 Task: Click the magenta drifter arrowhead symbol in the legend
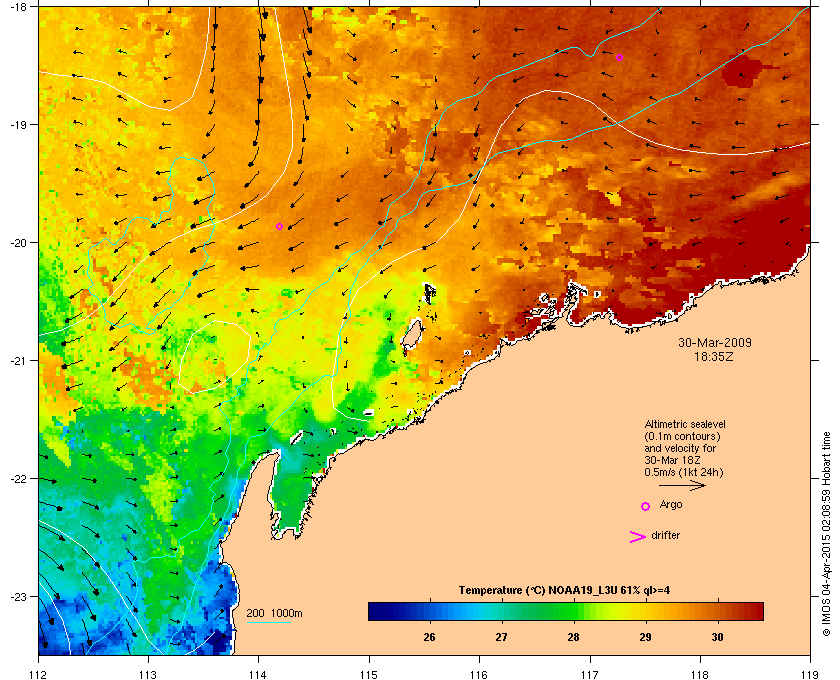[638, 537]
